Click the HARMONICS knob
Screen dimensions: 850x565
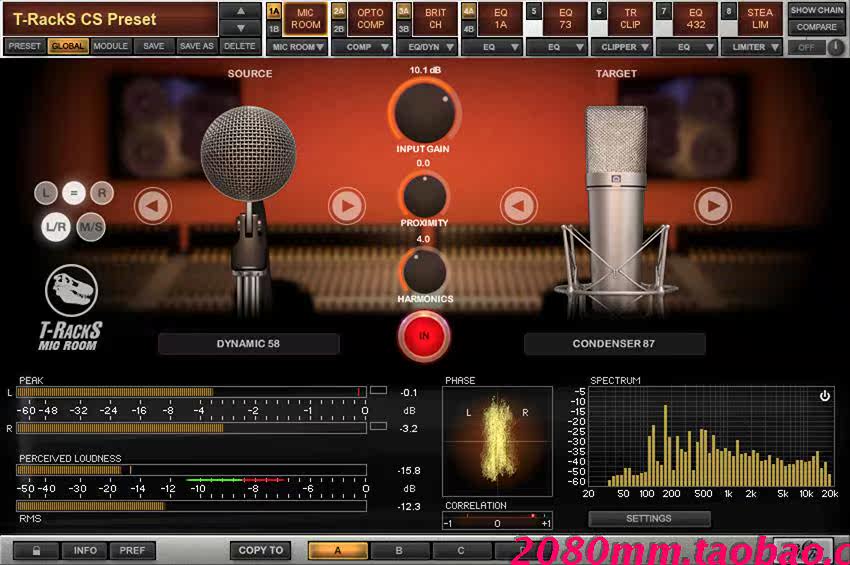click(x=424, y=272)
